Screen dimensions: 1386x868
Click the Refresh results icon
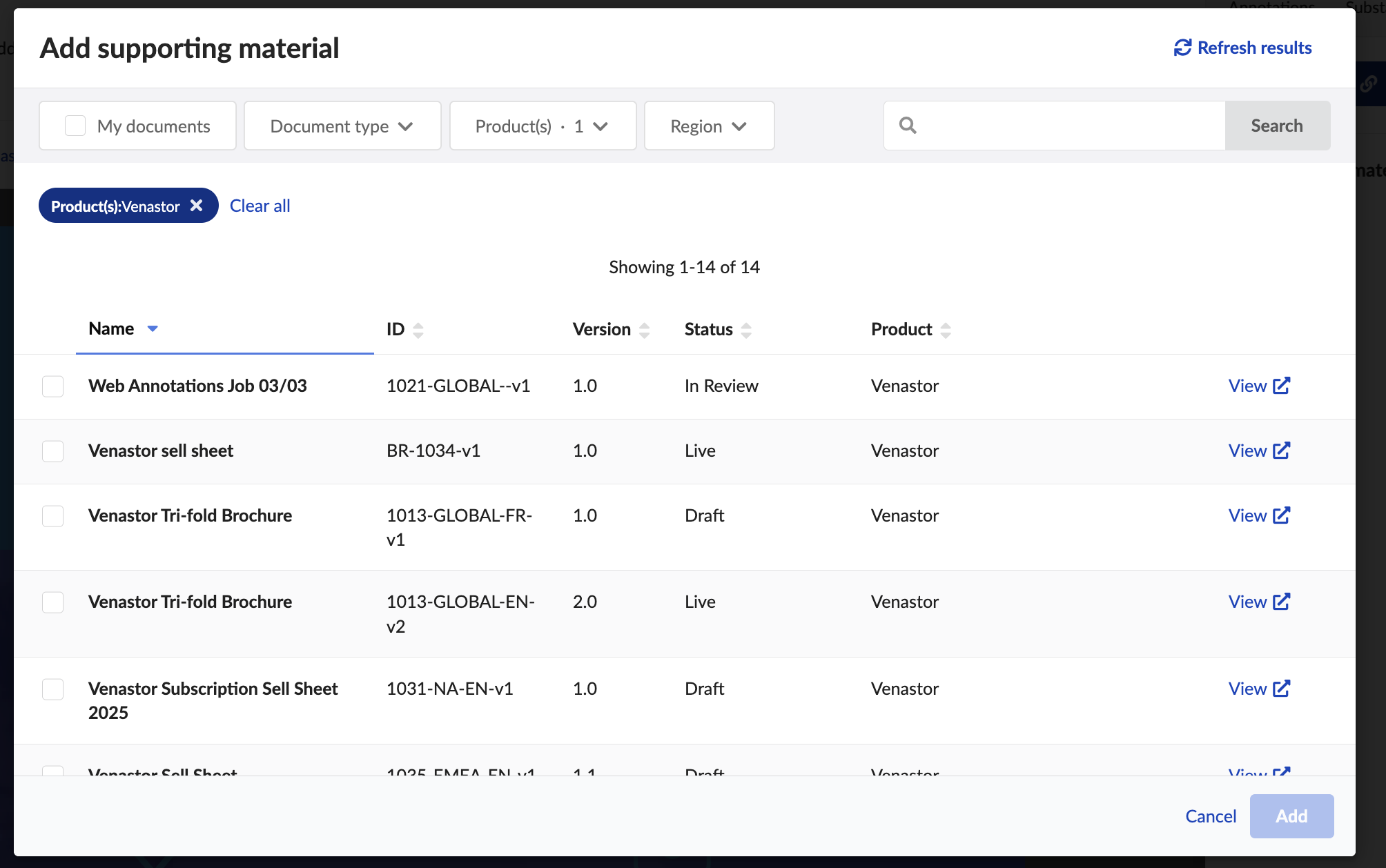pyautogui.click(x=1182, y=48)
